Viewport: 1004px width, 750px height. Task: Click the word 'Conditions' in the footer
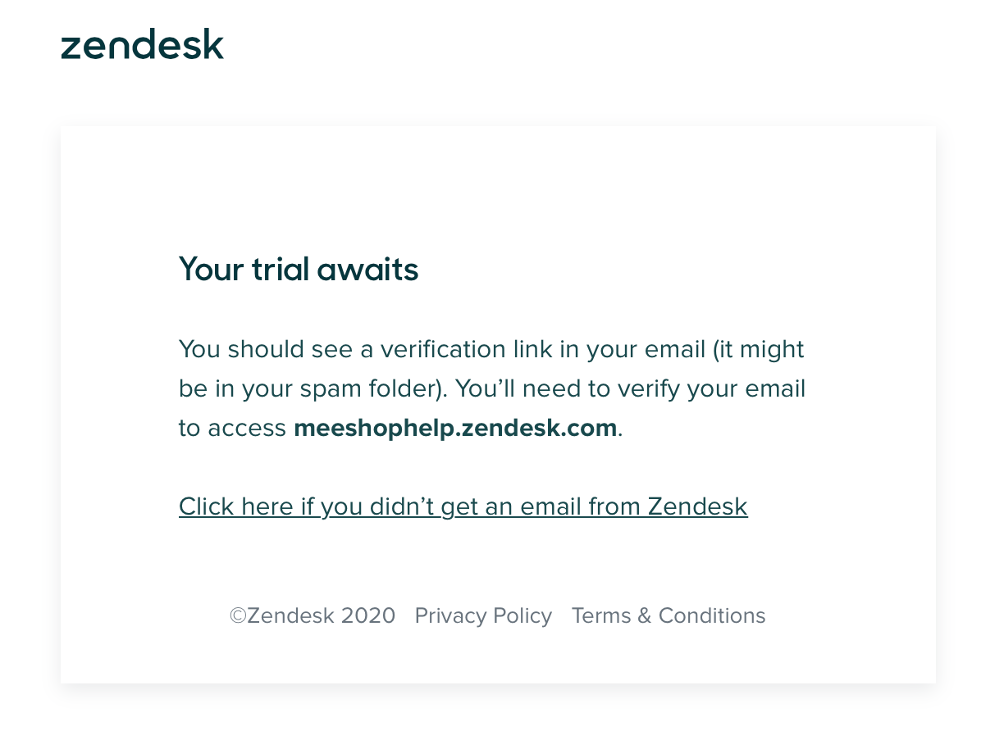point(712,615)
